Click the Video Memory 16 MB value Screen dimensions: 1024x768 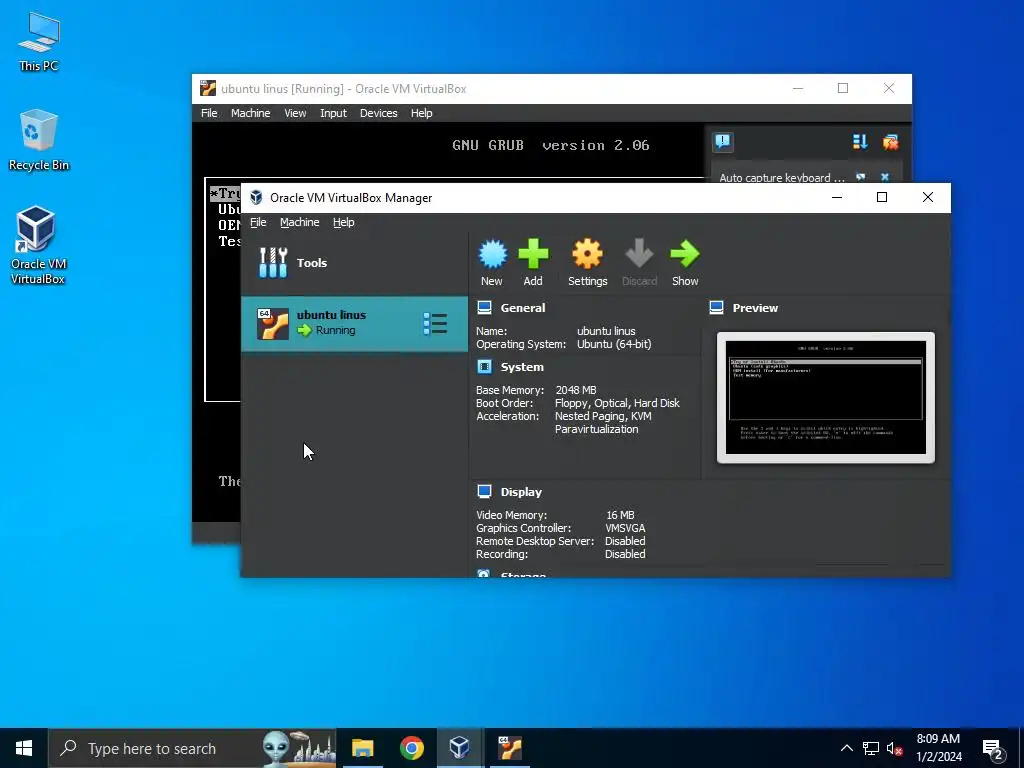click(620, 515)
